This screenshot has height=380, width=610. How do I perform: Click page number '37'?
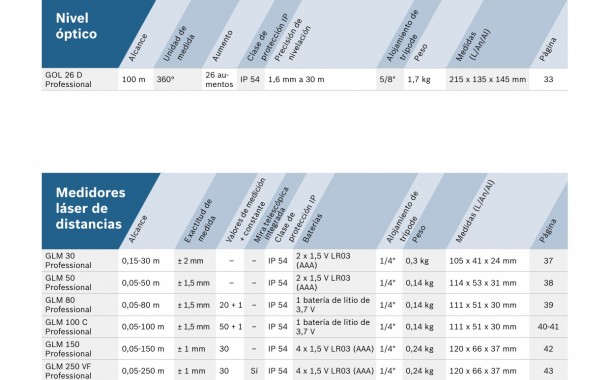tap(548, 261)
